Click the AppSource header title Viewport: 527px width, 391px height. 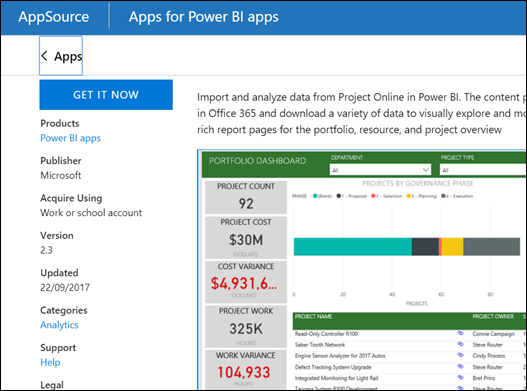coord(54,17)
